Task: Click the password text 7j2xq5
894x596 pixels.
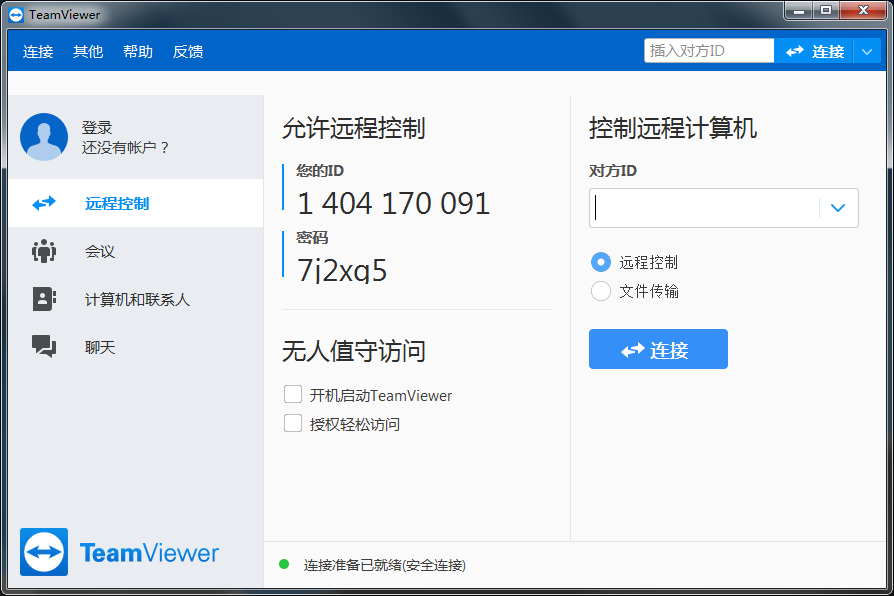Action: click(342, 270)
